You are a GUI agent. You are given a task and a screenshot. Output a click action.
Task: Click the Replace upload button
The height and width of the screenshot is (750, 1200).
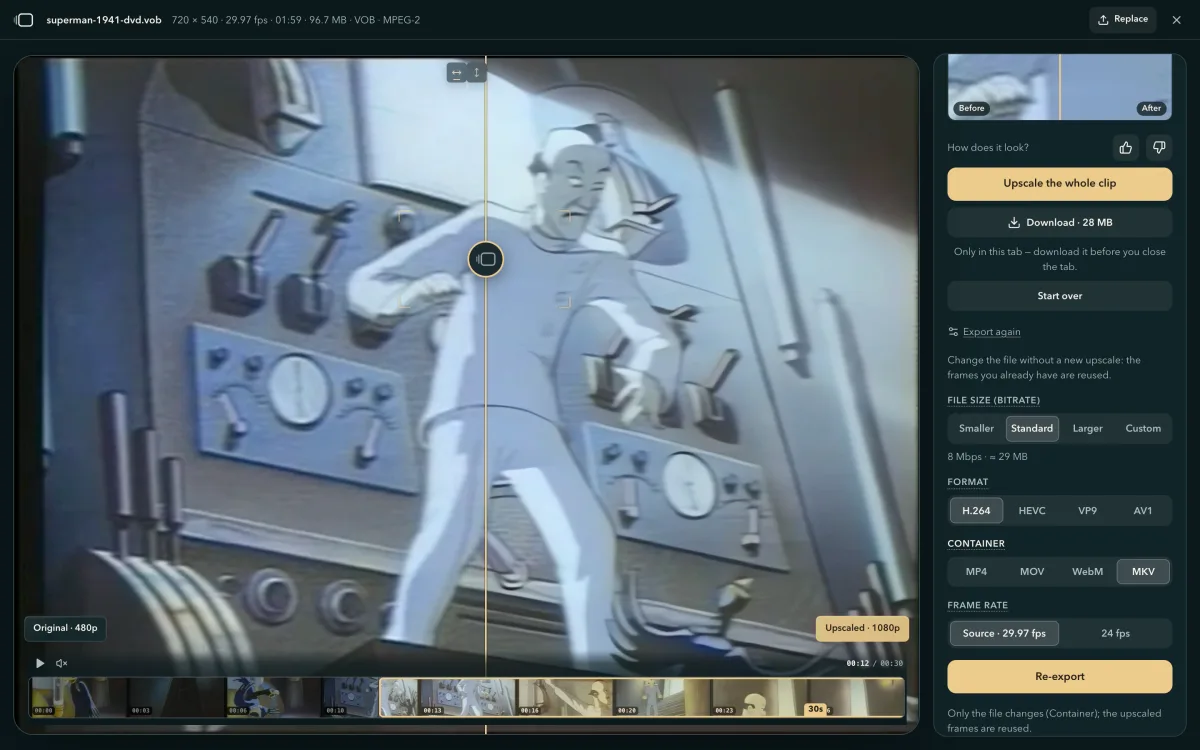pos(1123,19)
